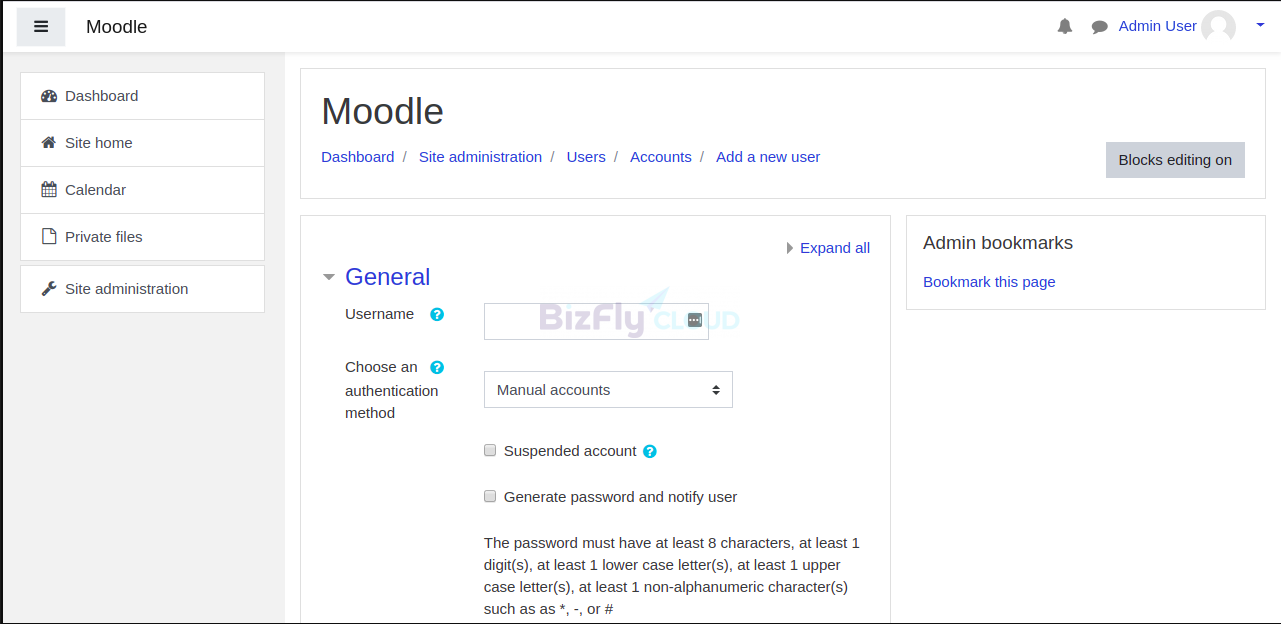Open the messages speech bubble icon
The height and width of the screenshot is (624, 1281).
[x=1100, y=27]
